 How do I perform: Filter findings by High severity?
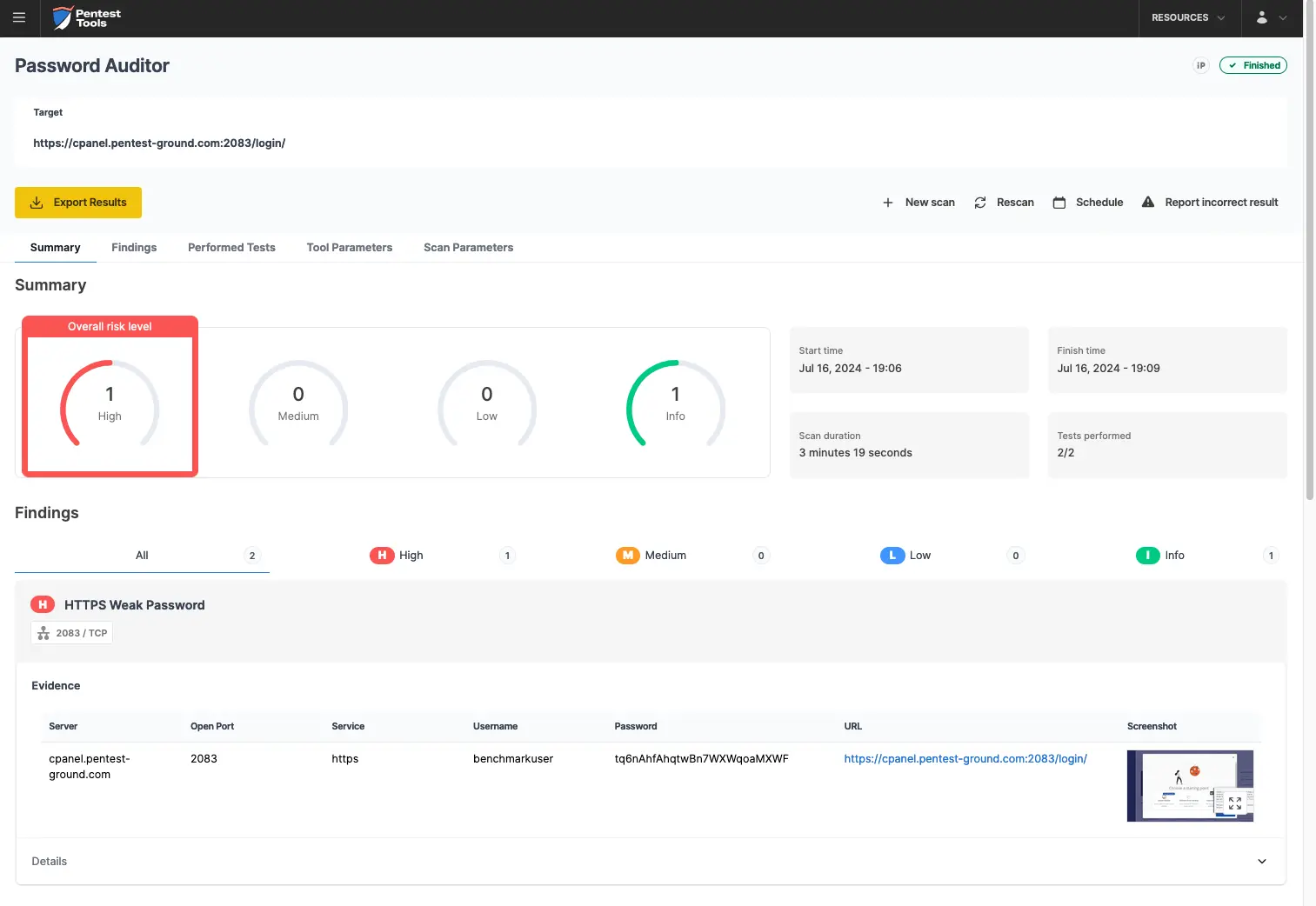point(442,556)
